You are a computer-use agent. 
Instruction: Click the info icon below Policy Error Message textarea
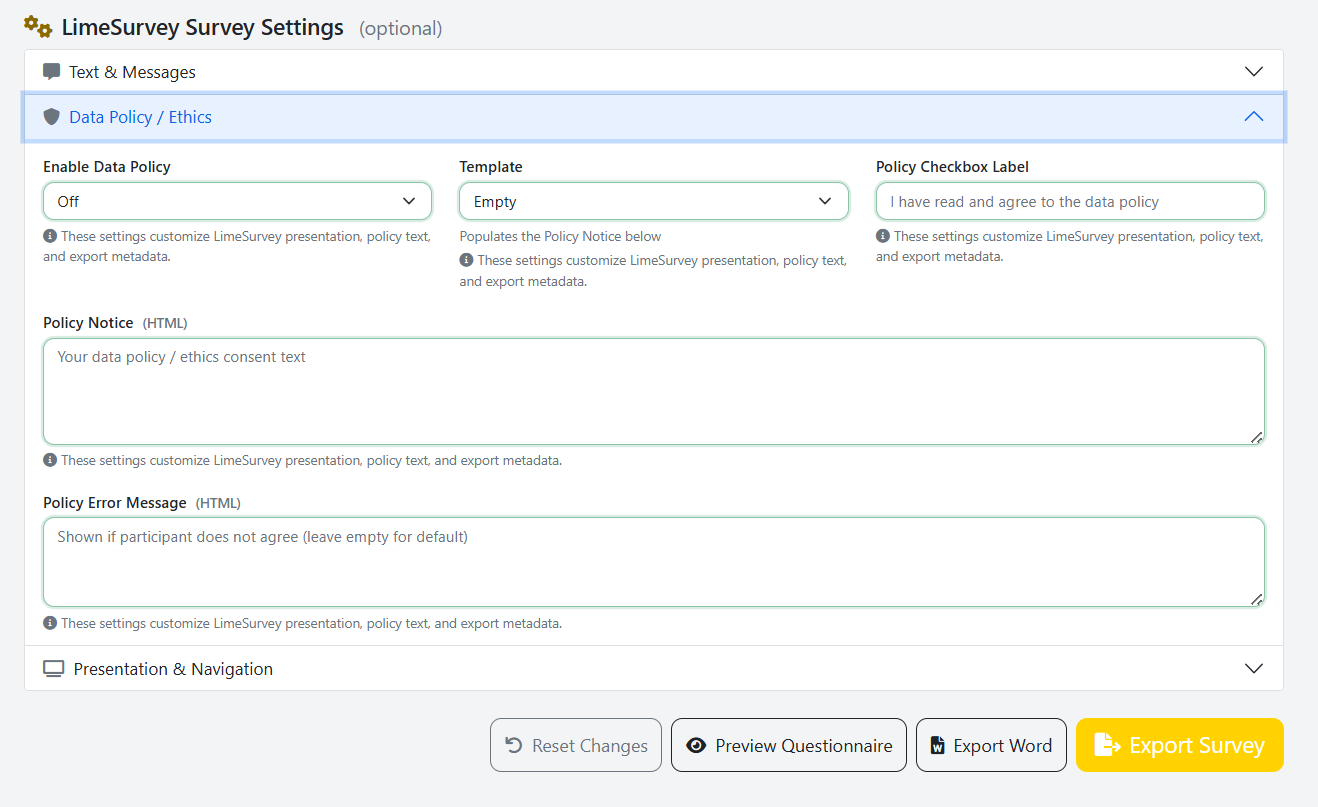coord(49,623)
